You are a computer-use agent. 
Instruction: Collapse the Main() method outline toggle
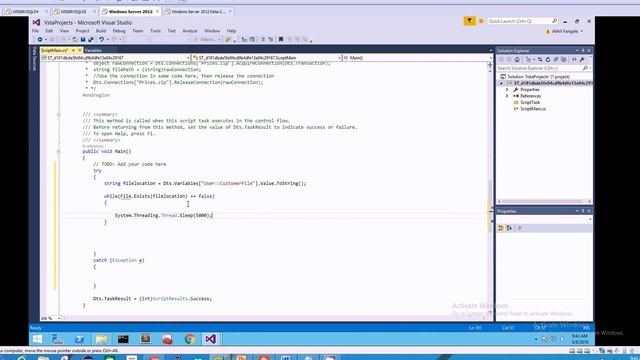pyautogui.click(x=59, y=151)
